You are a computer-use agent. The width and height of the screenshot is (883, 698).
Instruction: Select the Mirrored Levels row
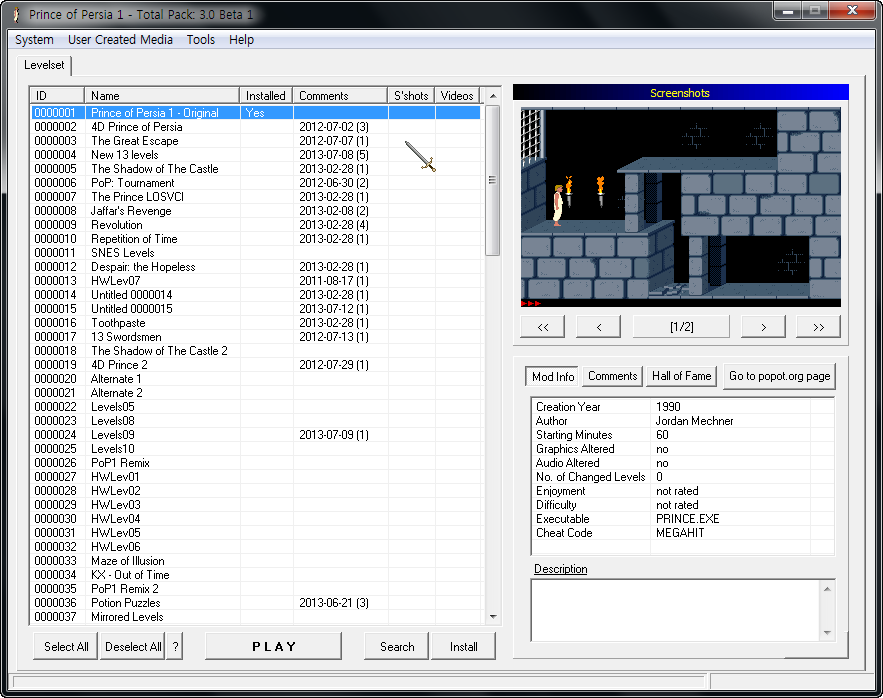pos(256,617)
